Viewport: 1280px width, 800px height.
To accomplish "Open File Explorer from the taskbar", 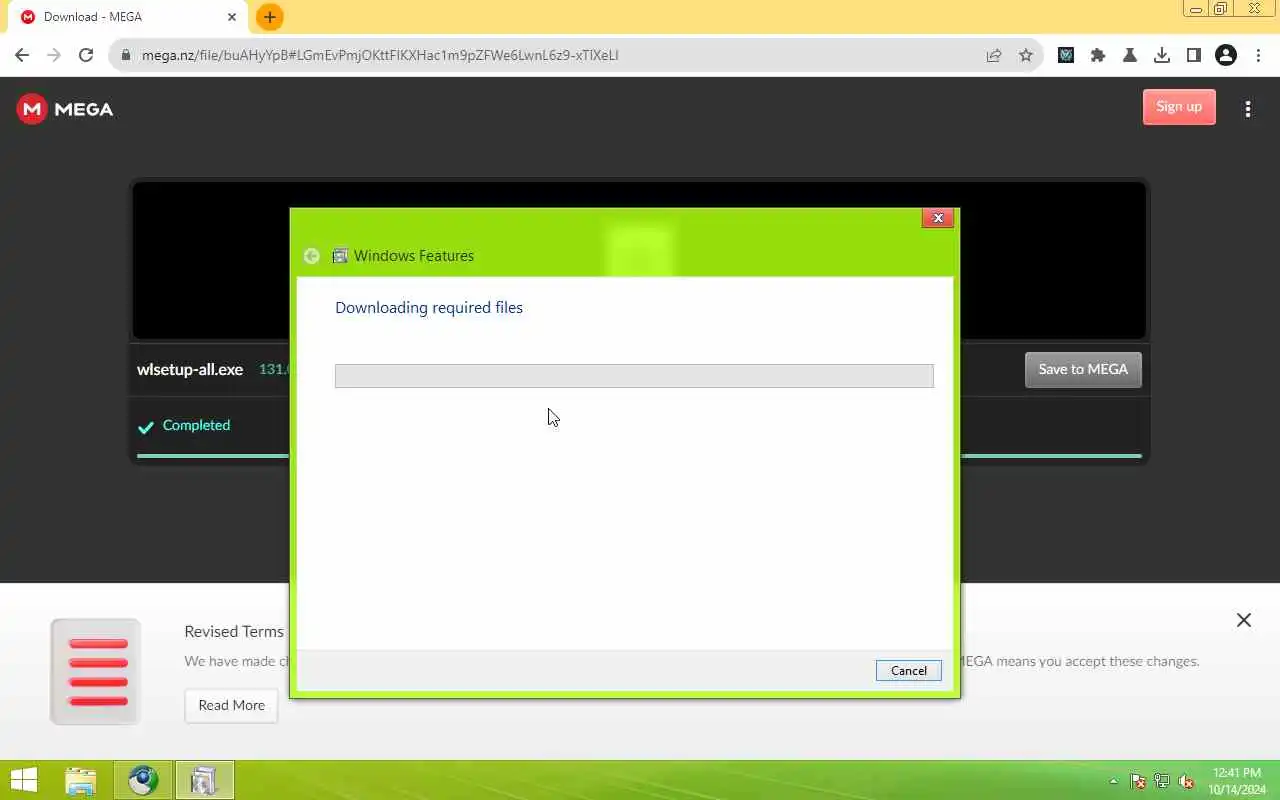I will pos(81,780).
